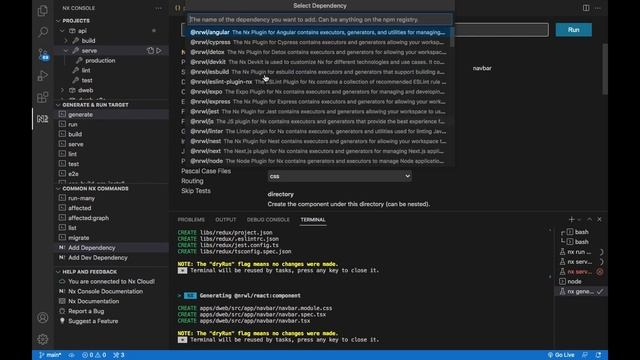Select the run-many command
The width and height of the screenshot is (640, 360).
click(x=82, y=198)
